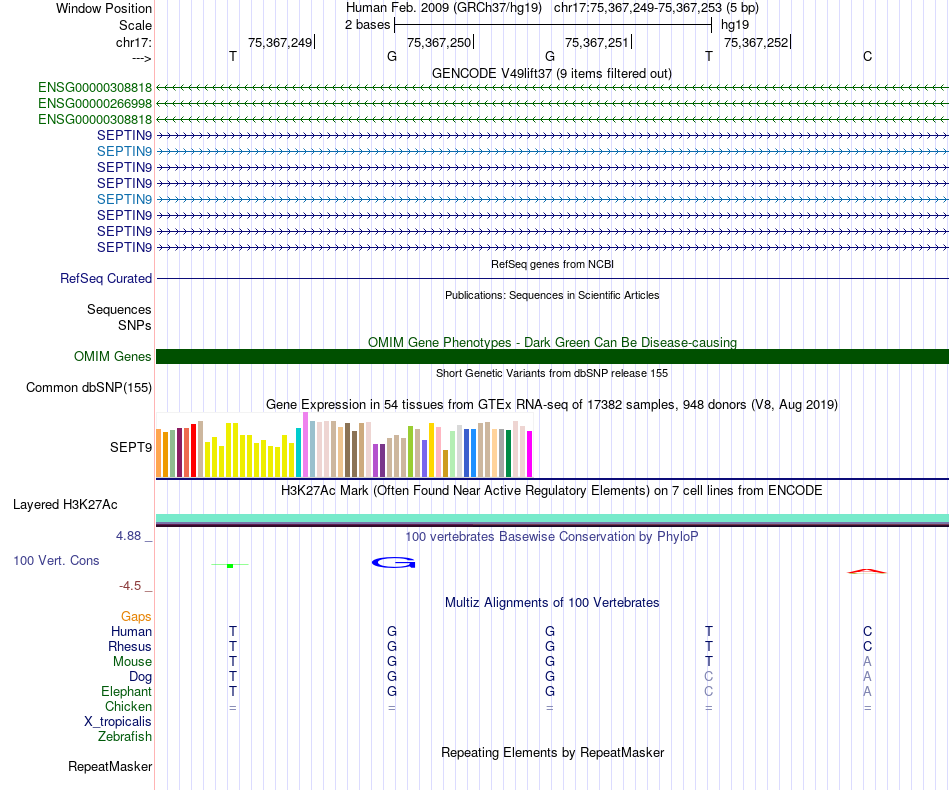This screenshot has width=950, height=790.
Task: Open Short Genetic Variants from dbSNP release 155
Action: click(552, 373)
